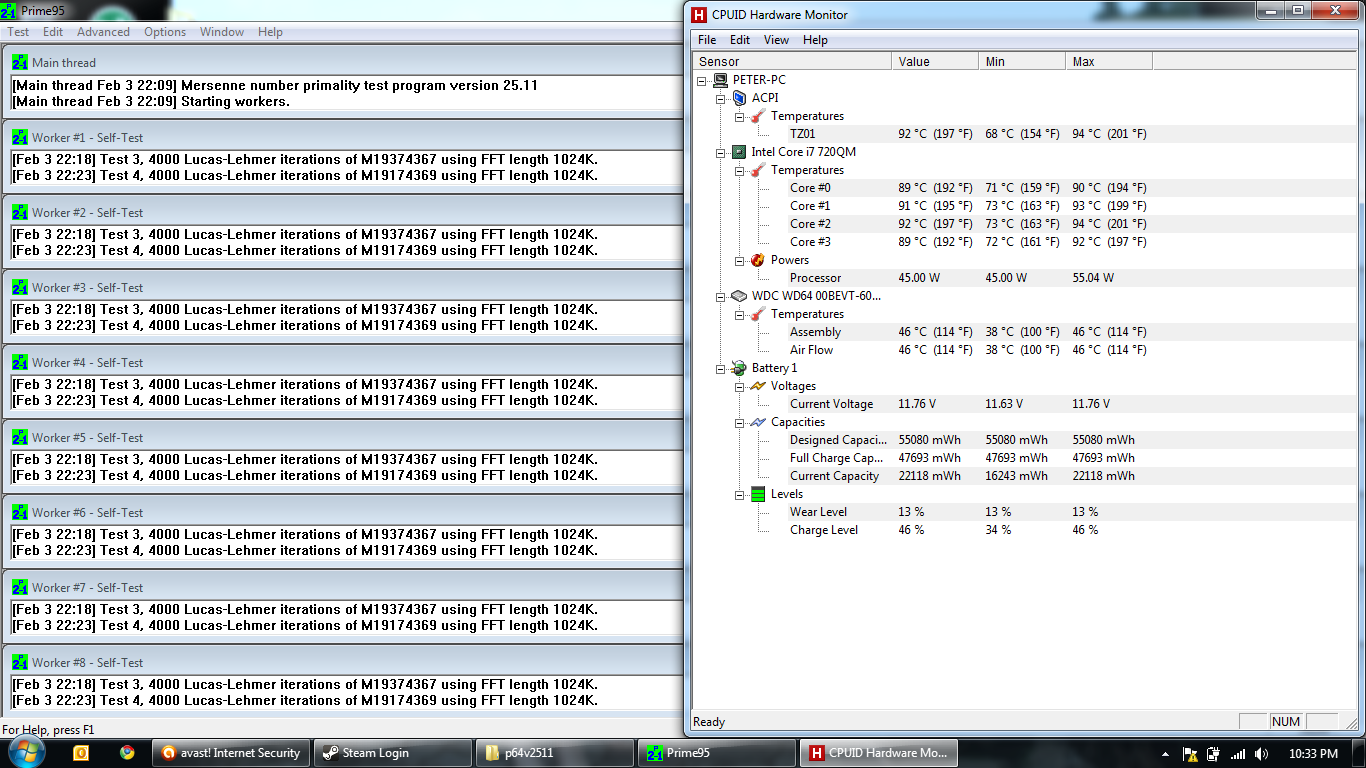Click the Prime95 title bar icon
The height and width of the screenshot is (768, 1366).
[x=10, y=11]
